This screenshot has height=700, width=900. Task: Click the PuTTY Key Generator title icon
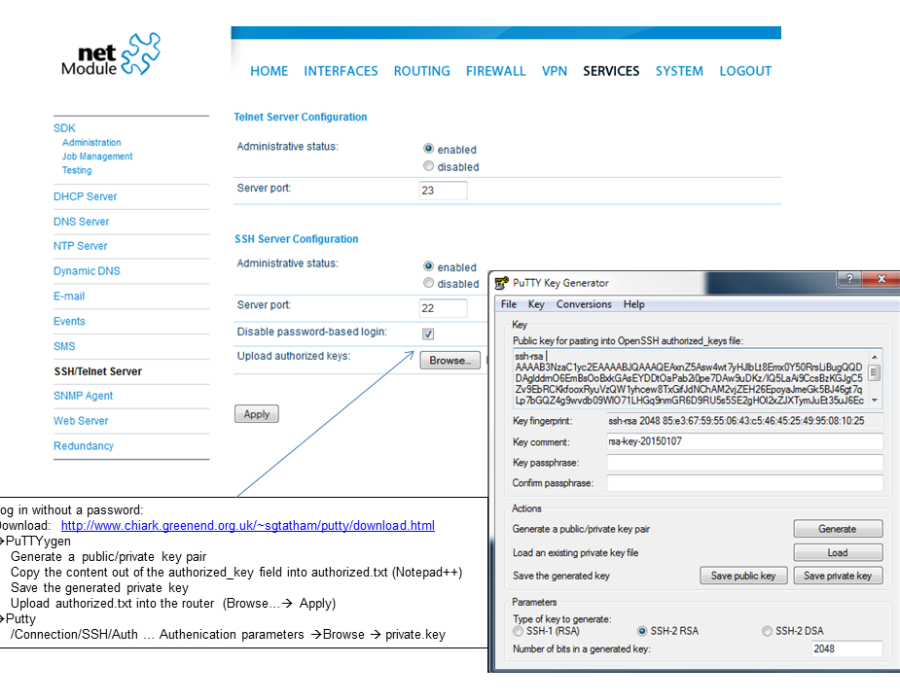[x=502, y=283]
